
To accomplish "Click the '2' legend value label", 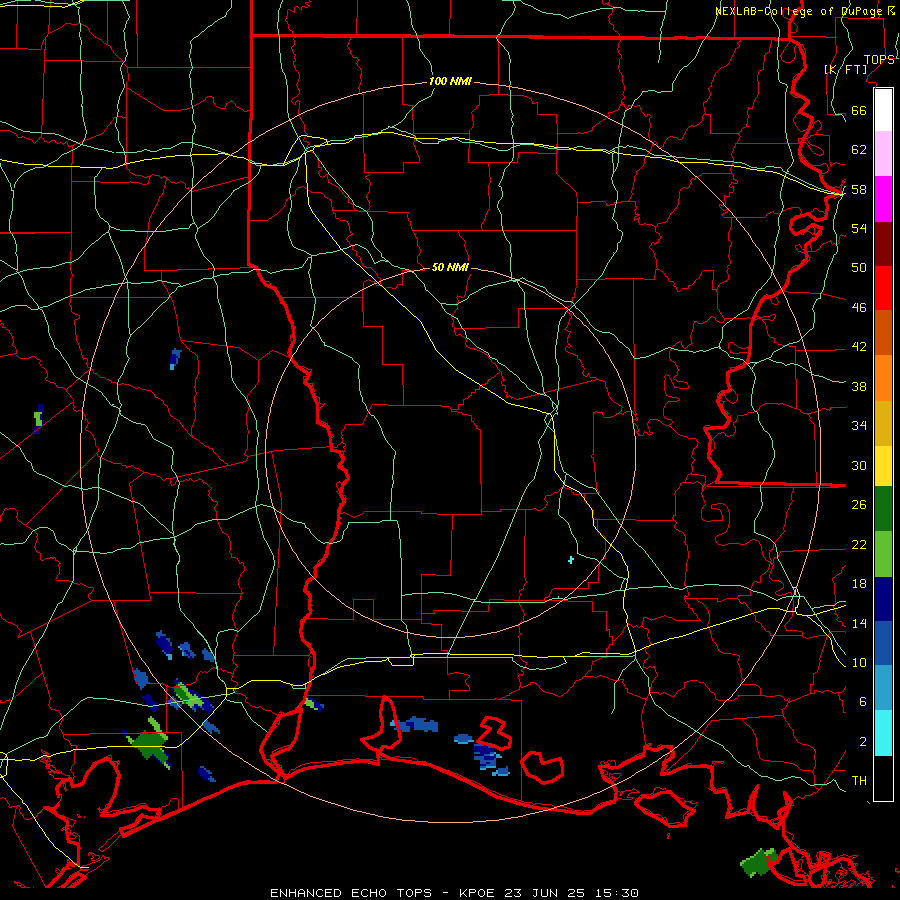I will click(x=863, y=741).
